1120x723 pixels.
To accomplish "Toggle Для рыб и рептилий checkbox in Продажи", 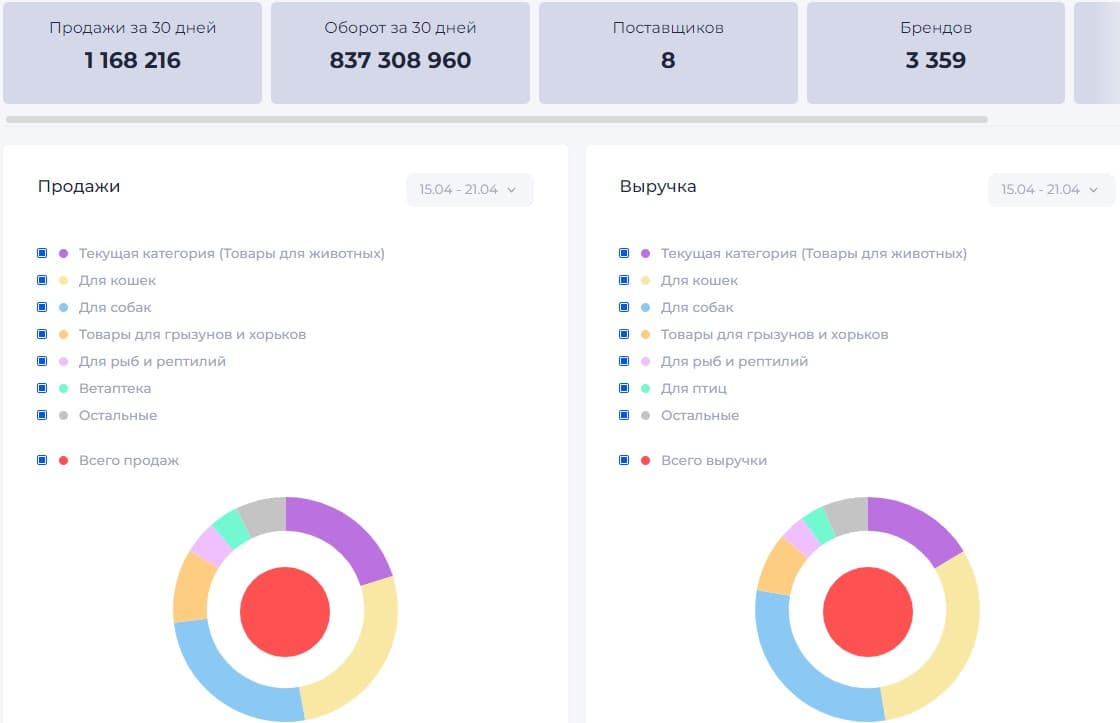I will 42,362.
